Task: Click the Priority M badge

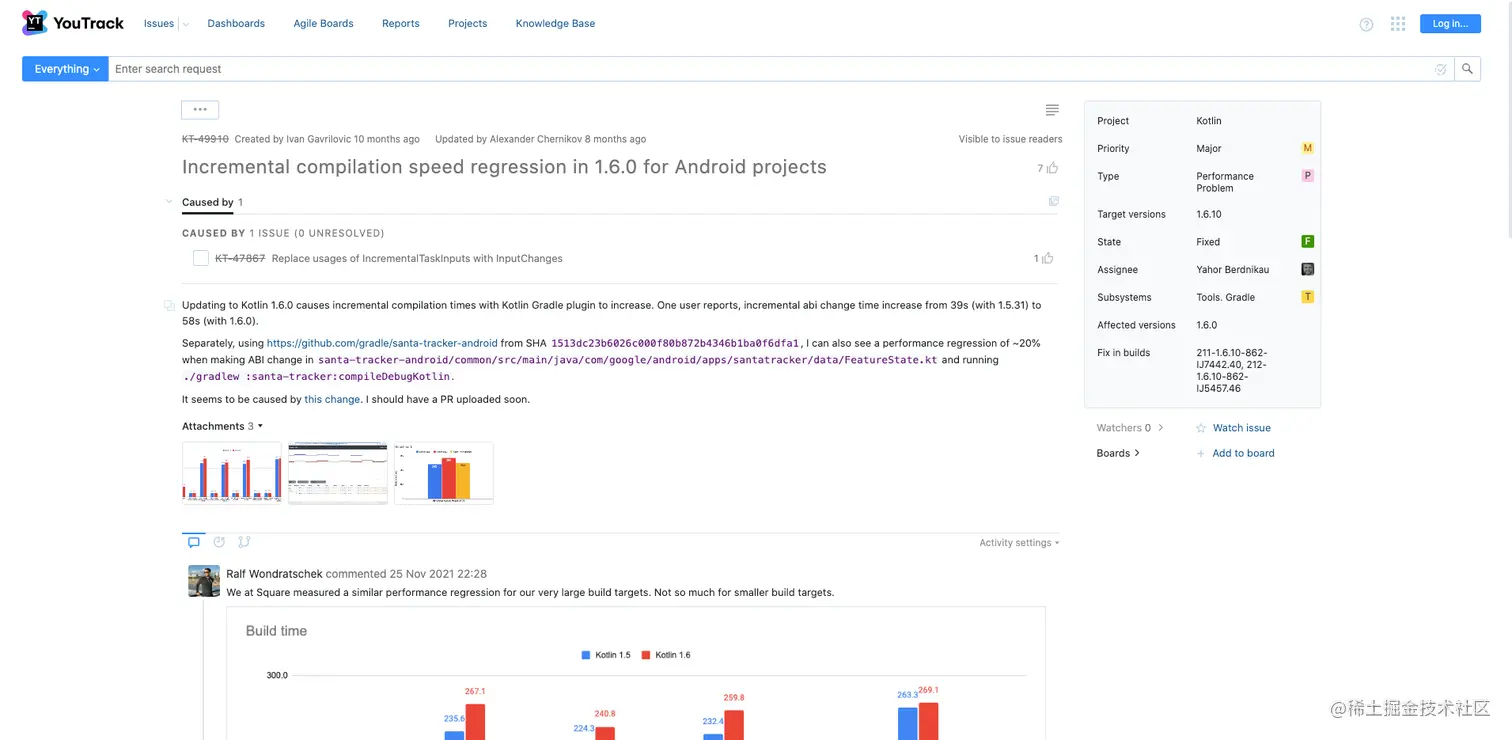Action: (x=1307, y=148)
